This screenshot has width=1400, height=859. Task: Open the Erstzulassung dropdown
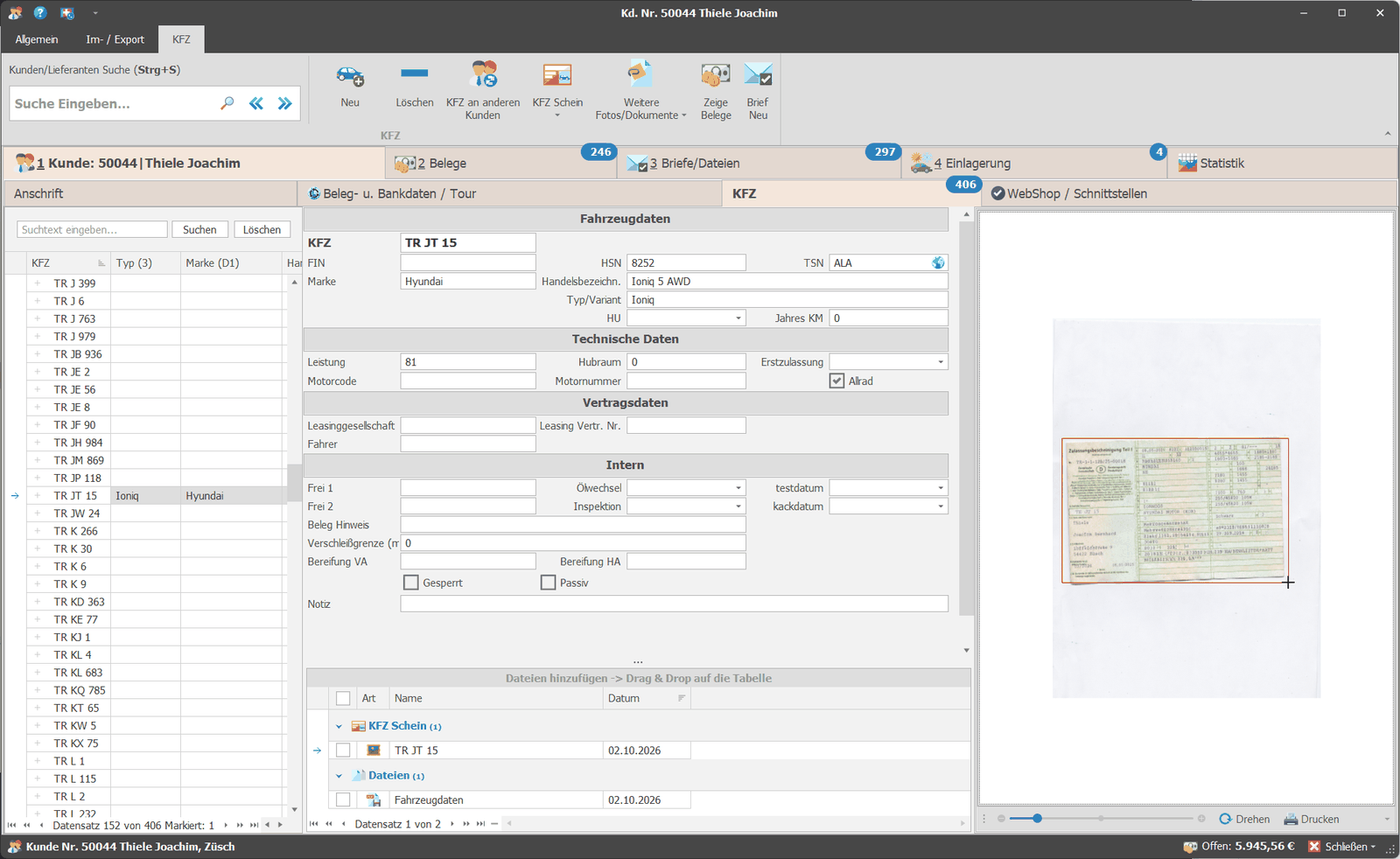coord(941,362)
